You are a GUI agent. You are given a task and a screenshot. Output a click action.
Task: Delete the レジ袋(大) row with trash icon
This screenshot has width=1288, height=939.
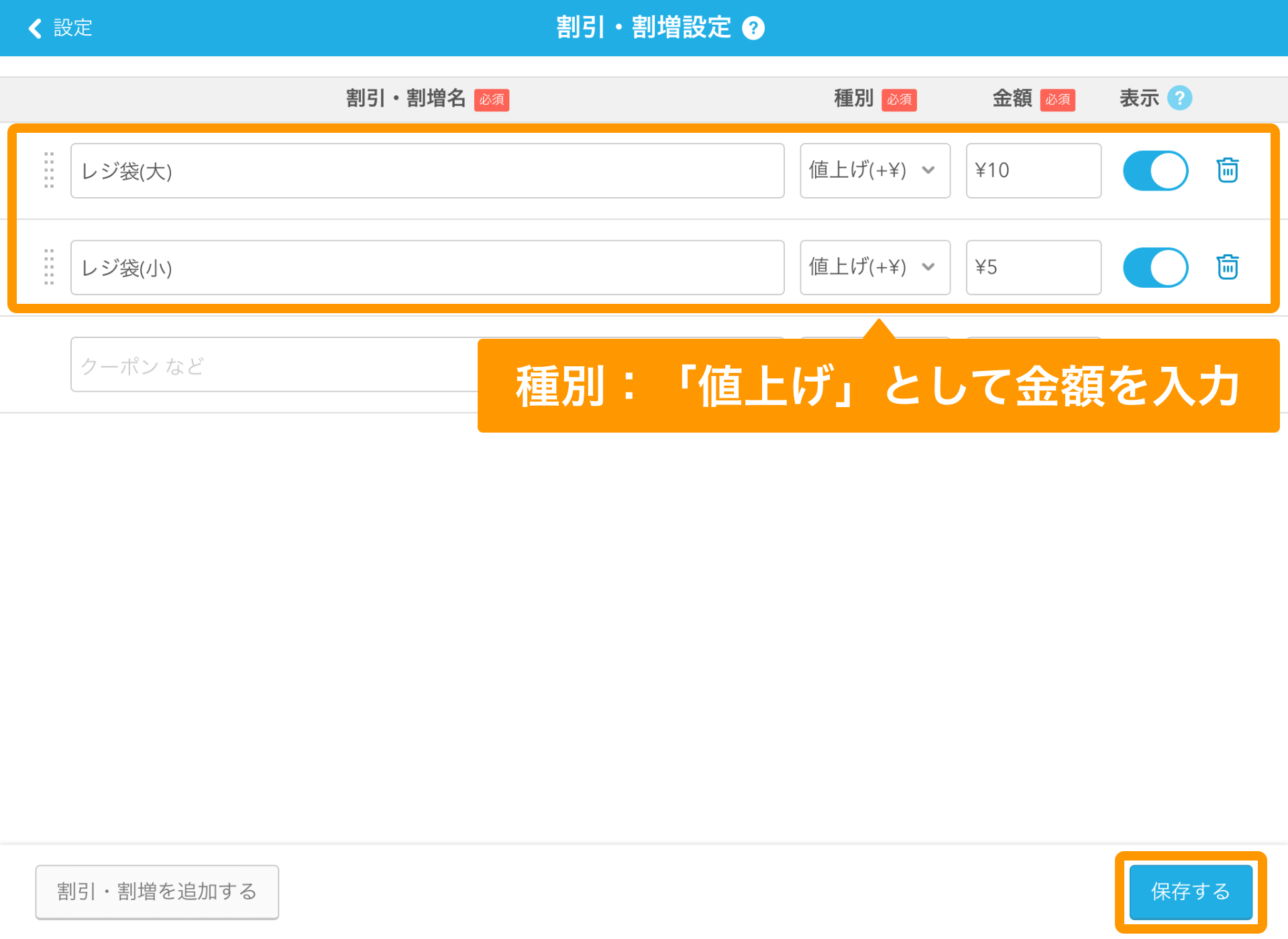tap(1228, 170)
